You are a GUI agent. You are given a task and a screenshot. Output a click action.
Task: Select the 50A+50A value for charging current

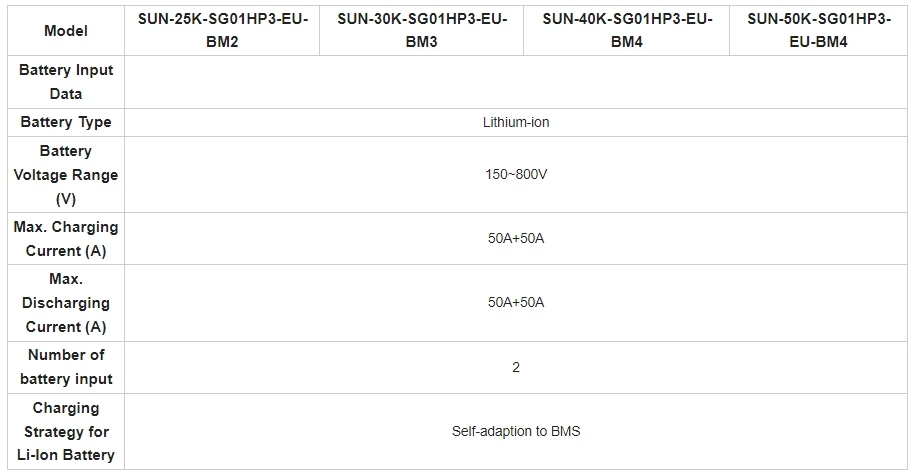click(515, 239)
